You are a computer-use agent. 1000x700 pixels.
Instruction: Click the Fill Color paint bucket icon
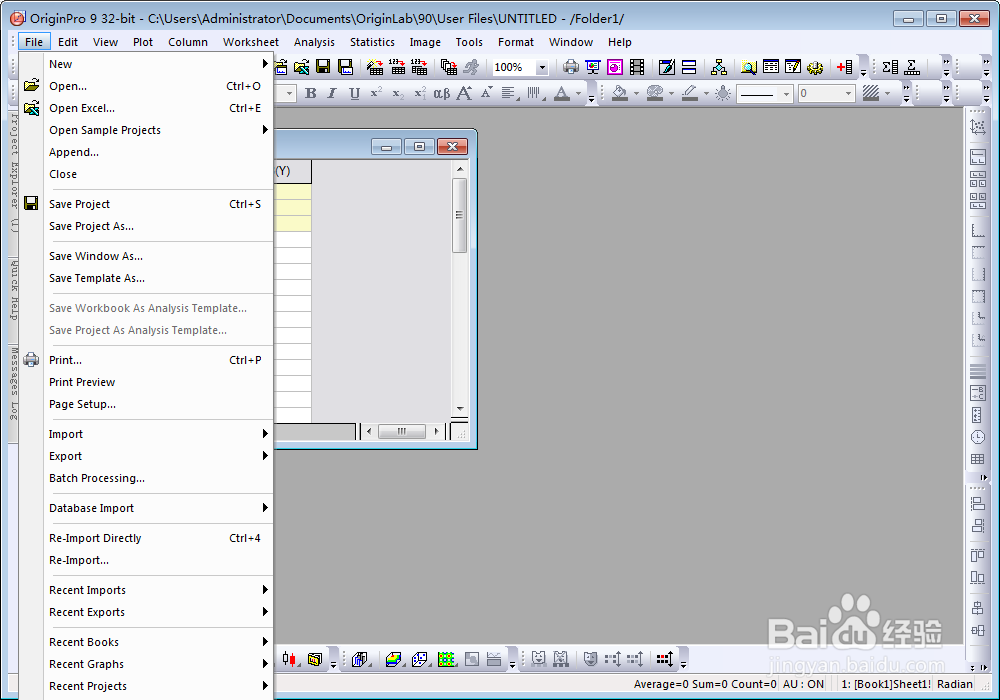coord(620,94)
